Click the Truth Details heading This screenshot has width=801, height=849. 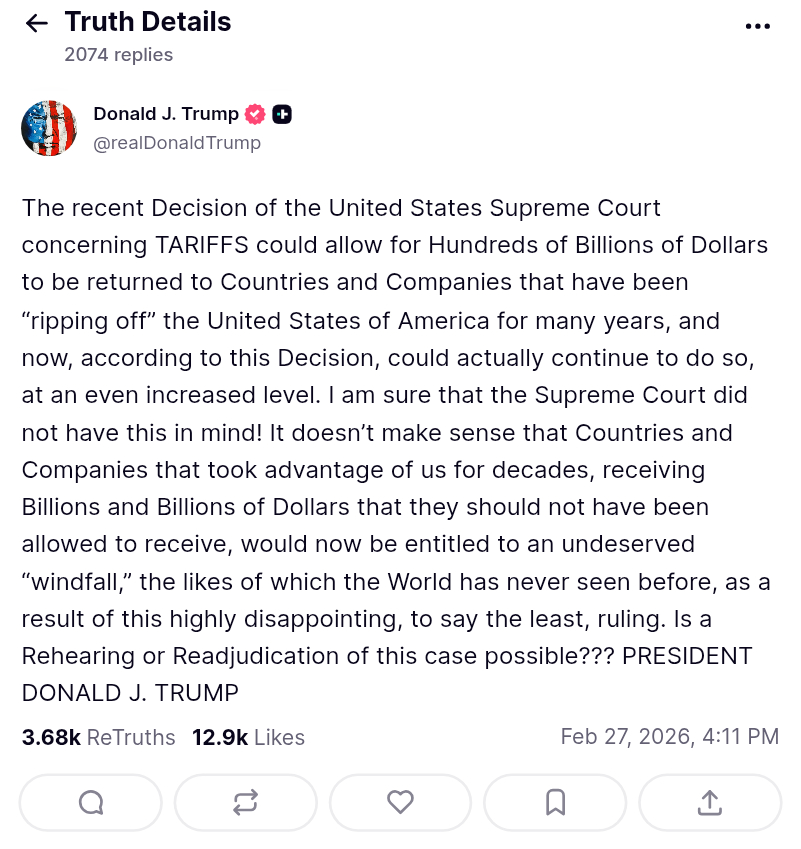click(x=148, y=22)
